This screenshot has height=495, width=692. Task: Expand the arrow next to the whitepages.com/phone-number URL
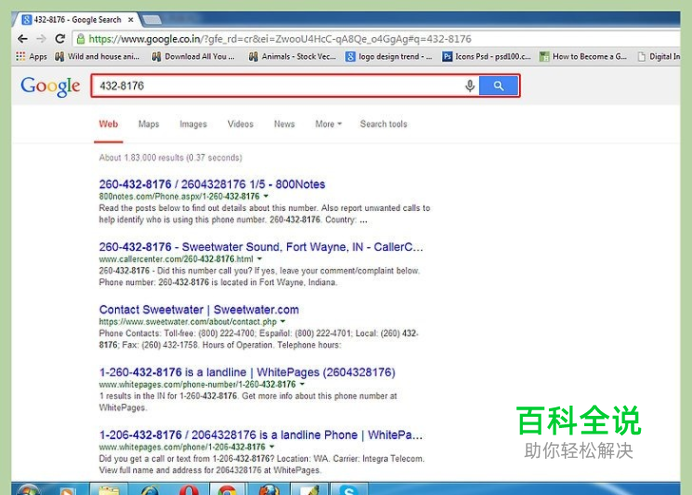point(302,384)
